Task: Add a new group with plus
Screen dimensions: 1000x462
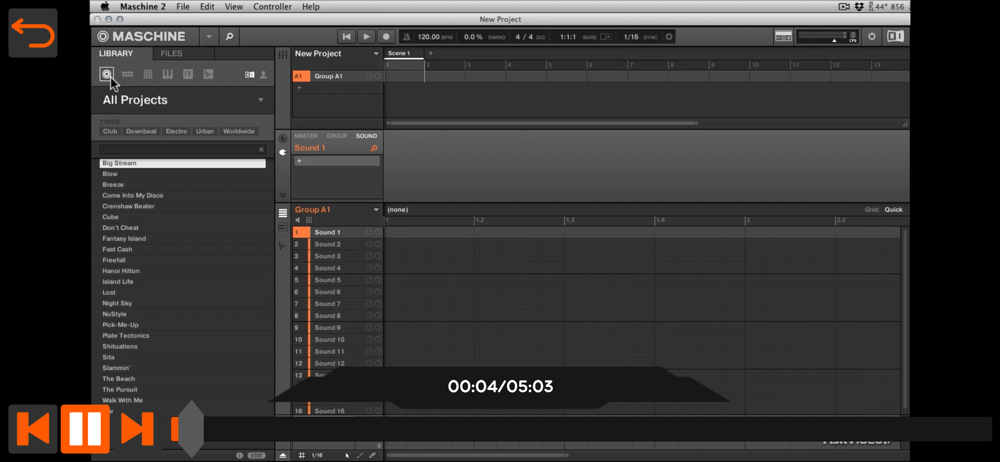Action: pyautogui.click(x=299, y=88)
